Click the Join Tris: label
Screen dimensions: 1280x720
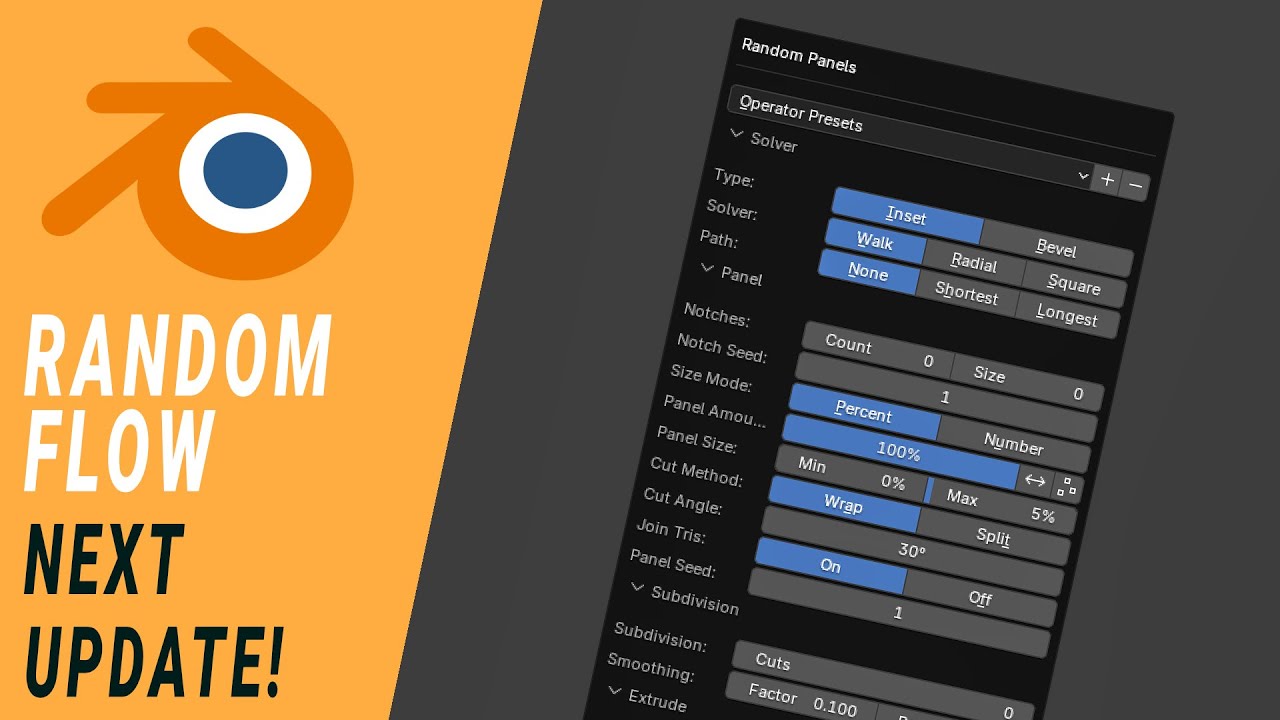[671, 530]
